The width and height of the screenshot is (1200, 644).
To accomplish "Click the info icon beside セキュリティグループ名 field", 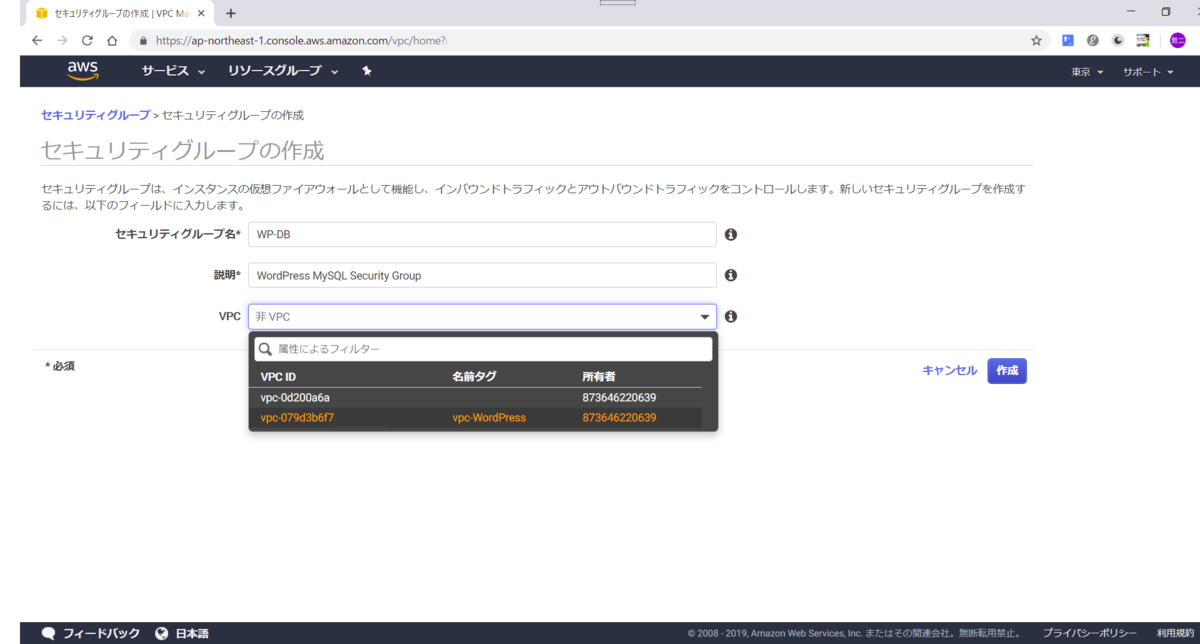I will [x=730, y=233].
